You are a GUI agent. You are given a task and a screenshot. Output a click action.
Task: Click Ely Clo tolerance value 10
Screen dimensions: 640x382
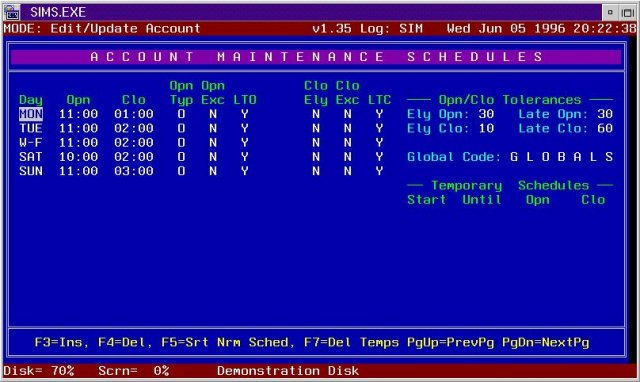[x=486, y=128]
